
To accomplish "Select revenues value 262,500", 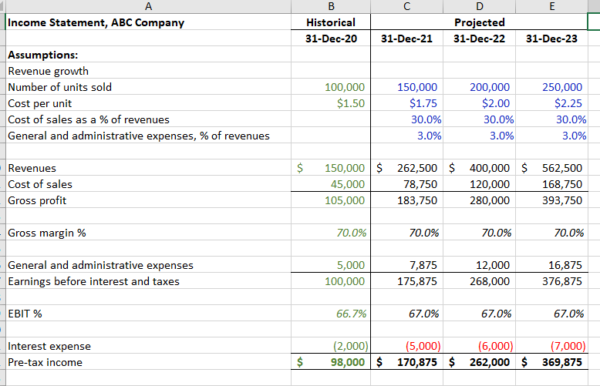I will tap(407, 168).
